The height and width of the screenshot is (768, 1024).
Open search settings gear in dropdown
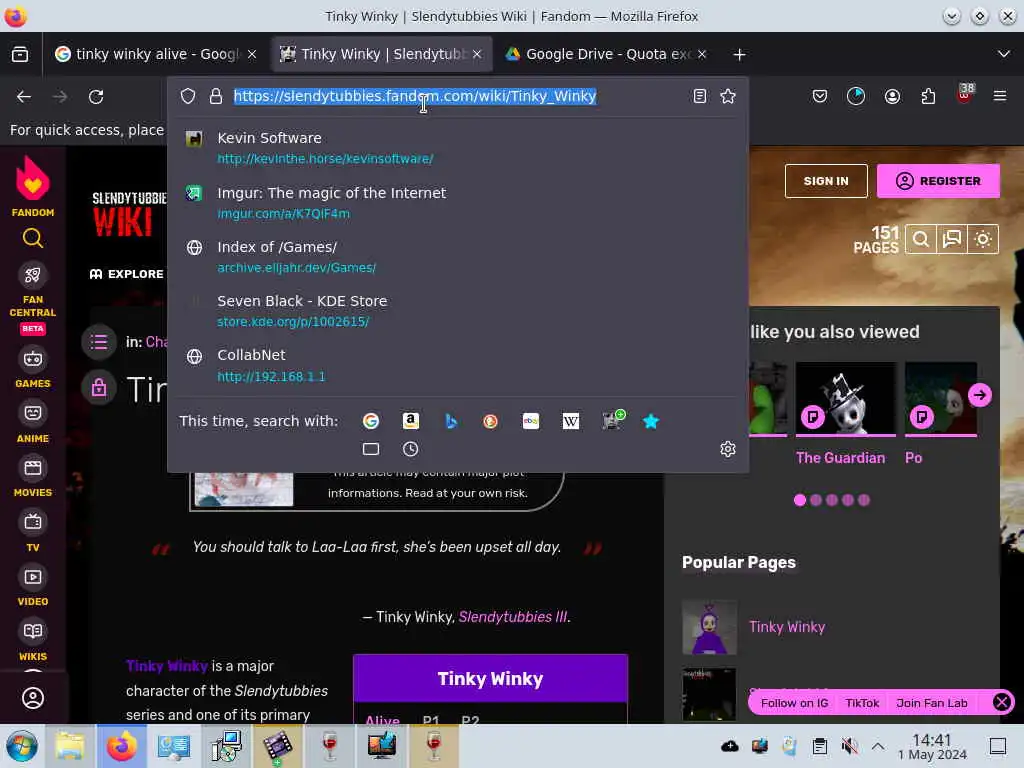[x=728, y=449]
